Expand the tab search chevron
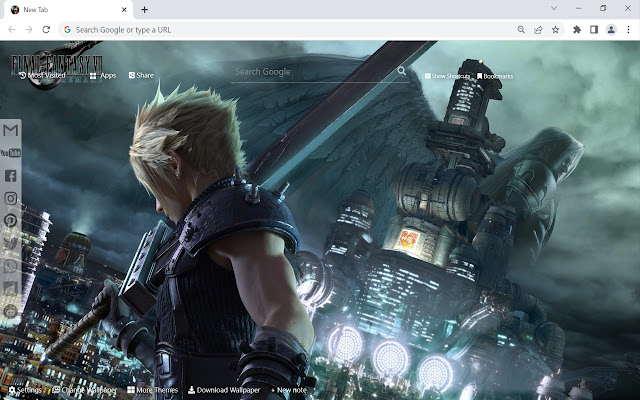Screen dimensions: 640x400 coord(554,8)
